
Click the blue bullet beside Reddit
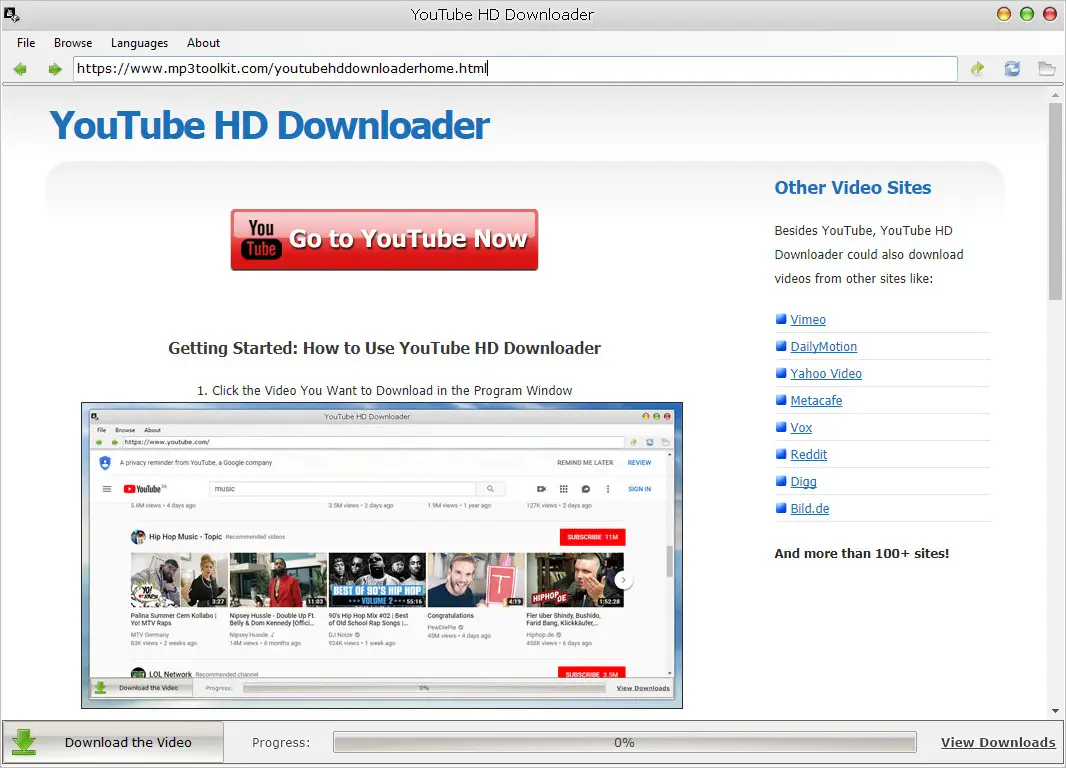click(x=781, y=454)
